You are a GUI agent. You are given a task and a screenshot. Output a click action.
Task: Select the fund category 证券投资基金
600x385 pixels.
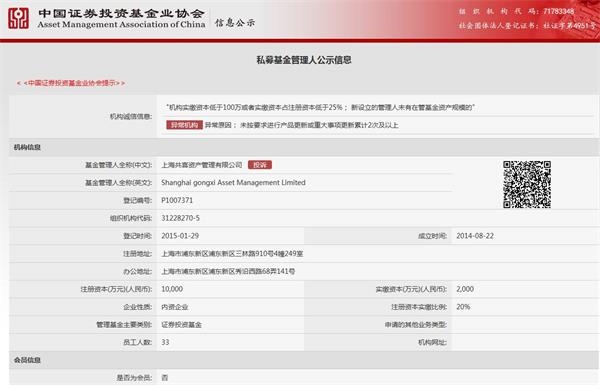(181, 325)
